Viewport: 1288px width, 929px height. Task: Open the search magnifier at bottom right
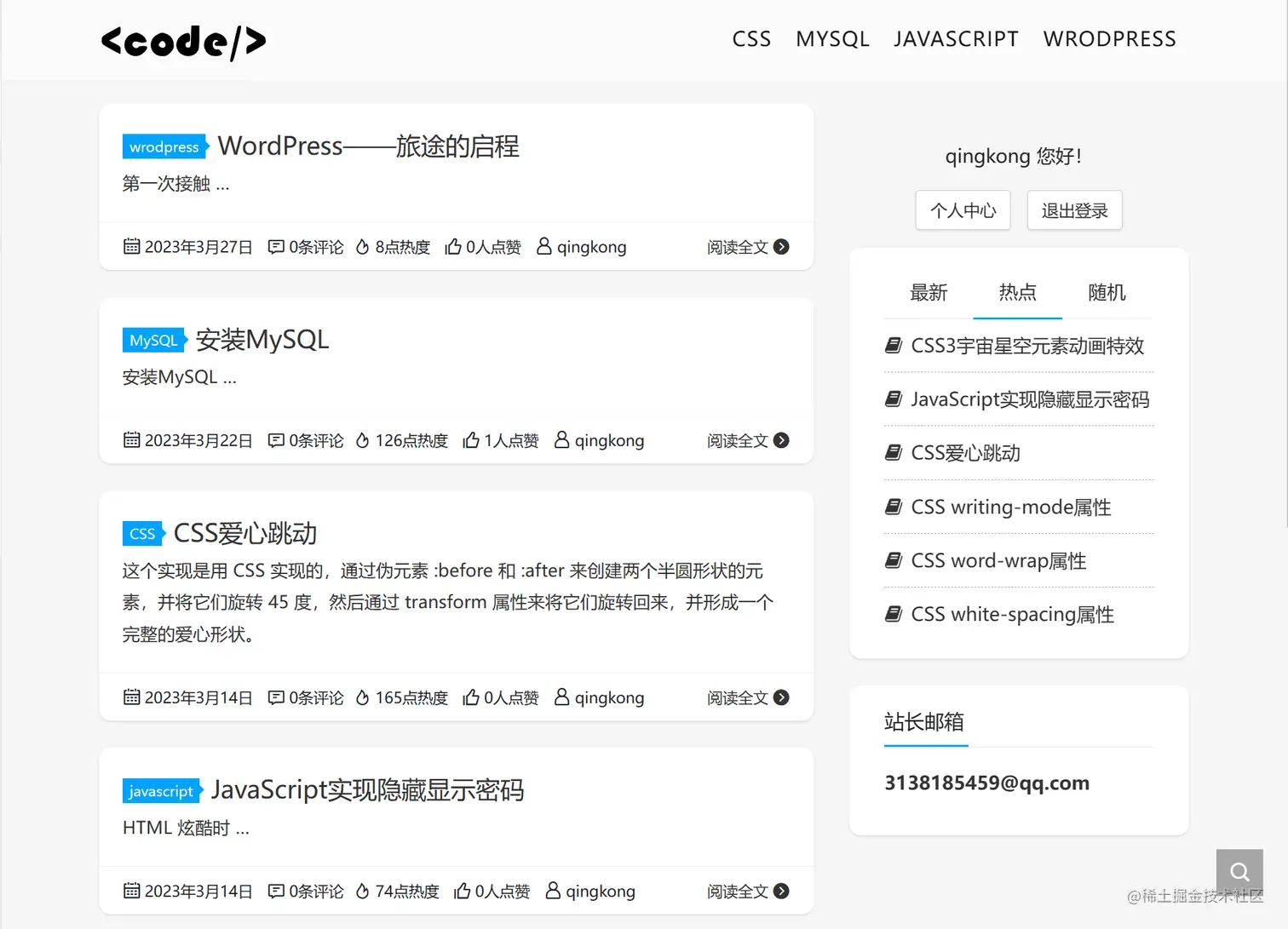(x=1239, y=871)
